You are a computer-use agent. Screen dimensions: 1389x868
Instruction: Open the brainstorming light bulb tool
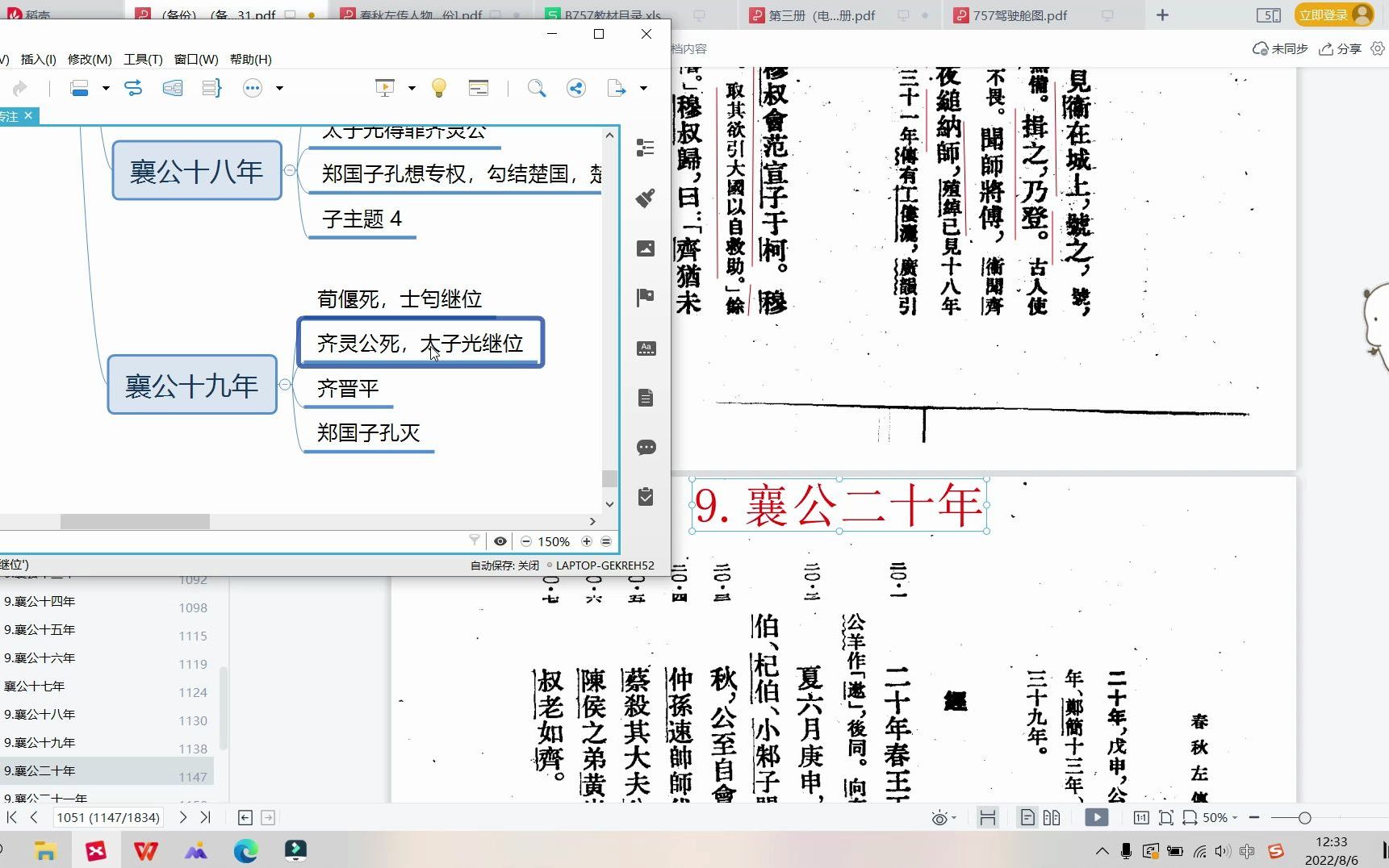point(439,88)
